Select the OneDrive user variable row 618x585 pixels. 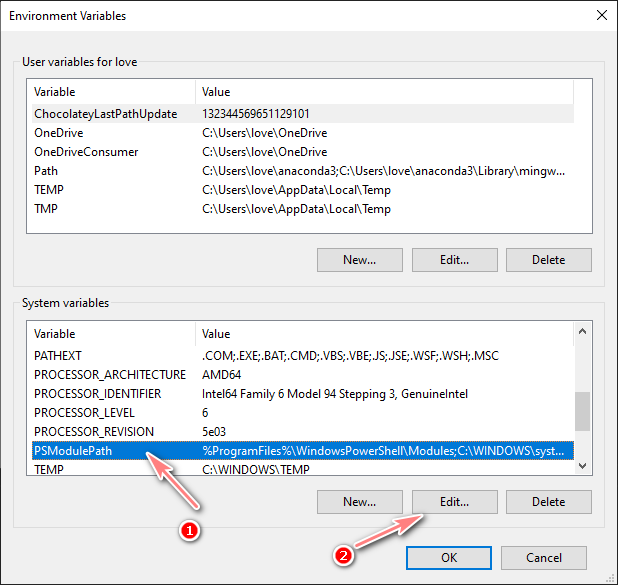coord(58,133)
